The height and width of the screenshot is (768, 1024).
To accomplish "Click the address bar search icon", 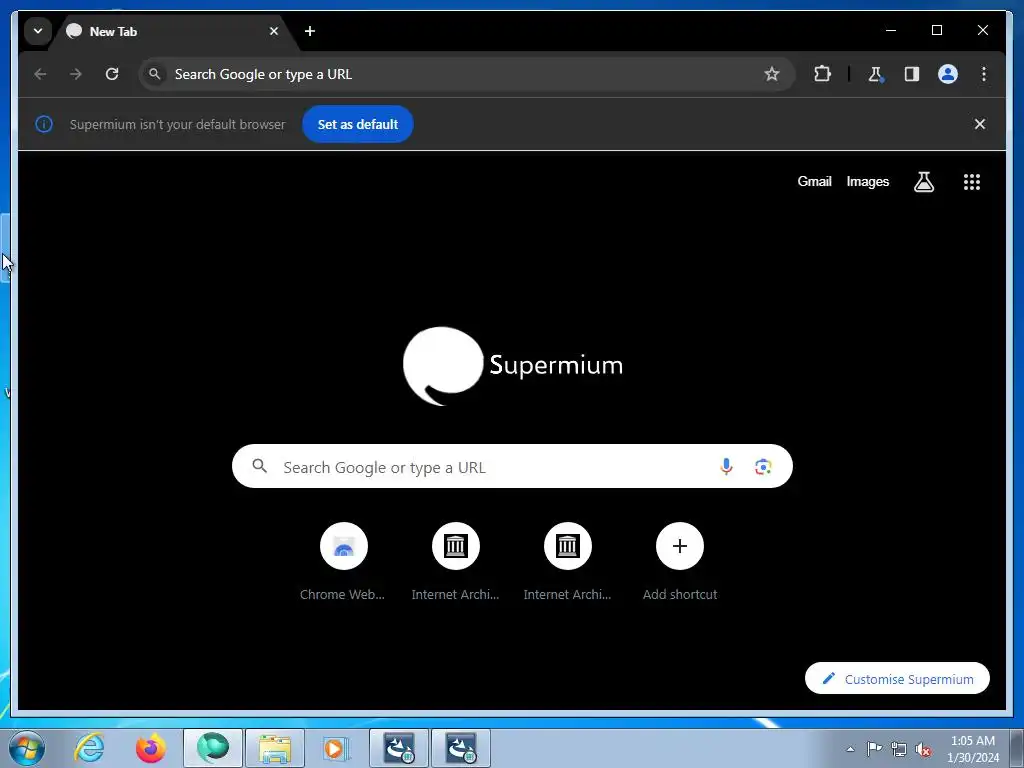I will [x=155, y=74].
